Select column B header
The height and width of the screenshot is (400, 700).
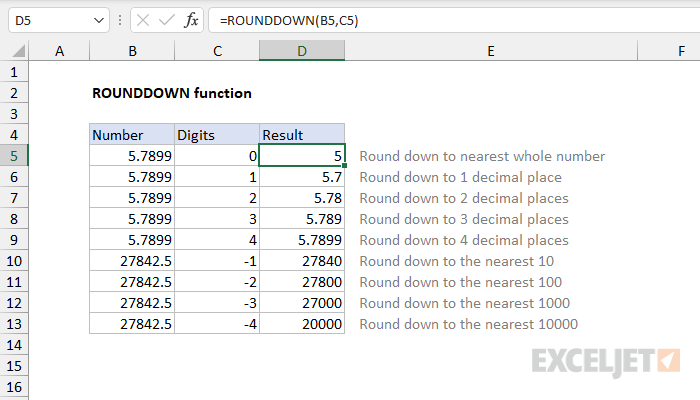pyautogui.click(x=132, y=51)
